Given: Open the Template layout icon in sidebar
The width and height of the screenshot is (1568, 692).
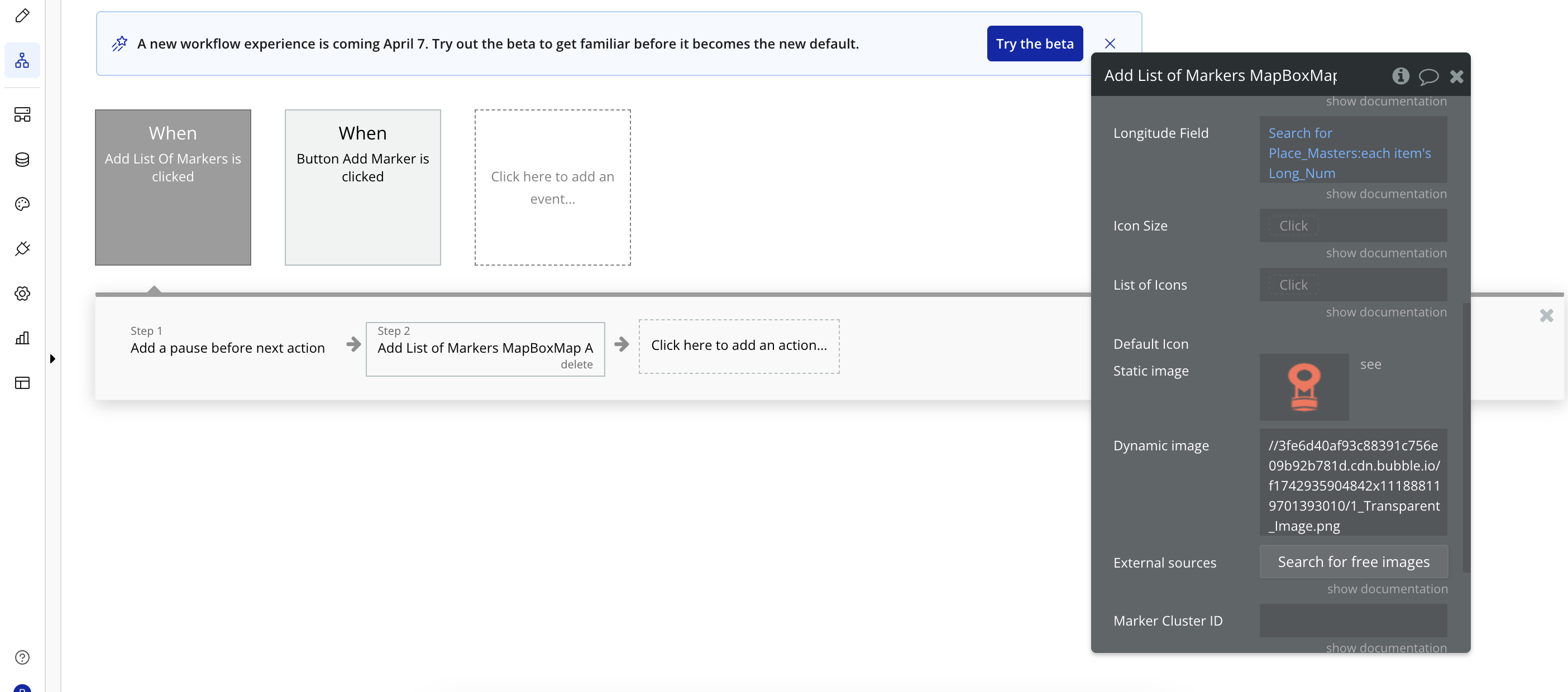Looking at the screenshot, I should point(22,382).
